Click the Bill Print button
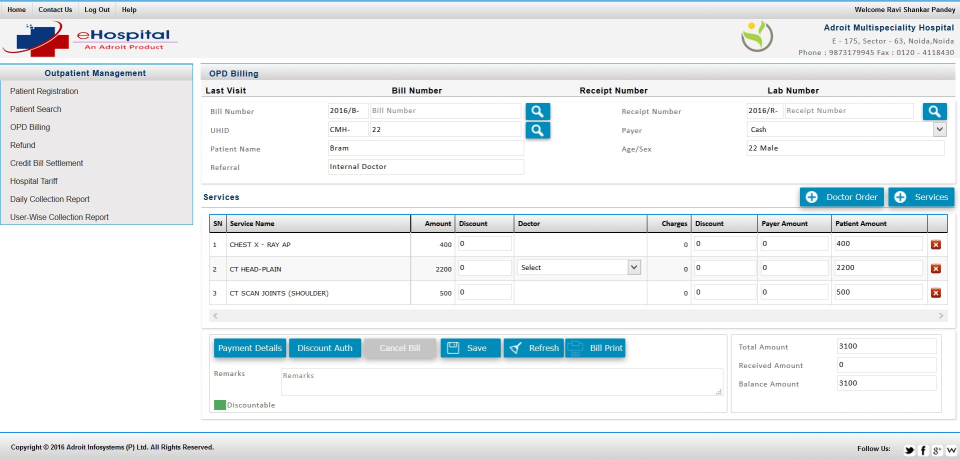The height and width of the screenshot is (459, 960). coord(595,348)
